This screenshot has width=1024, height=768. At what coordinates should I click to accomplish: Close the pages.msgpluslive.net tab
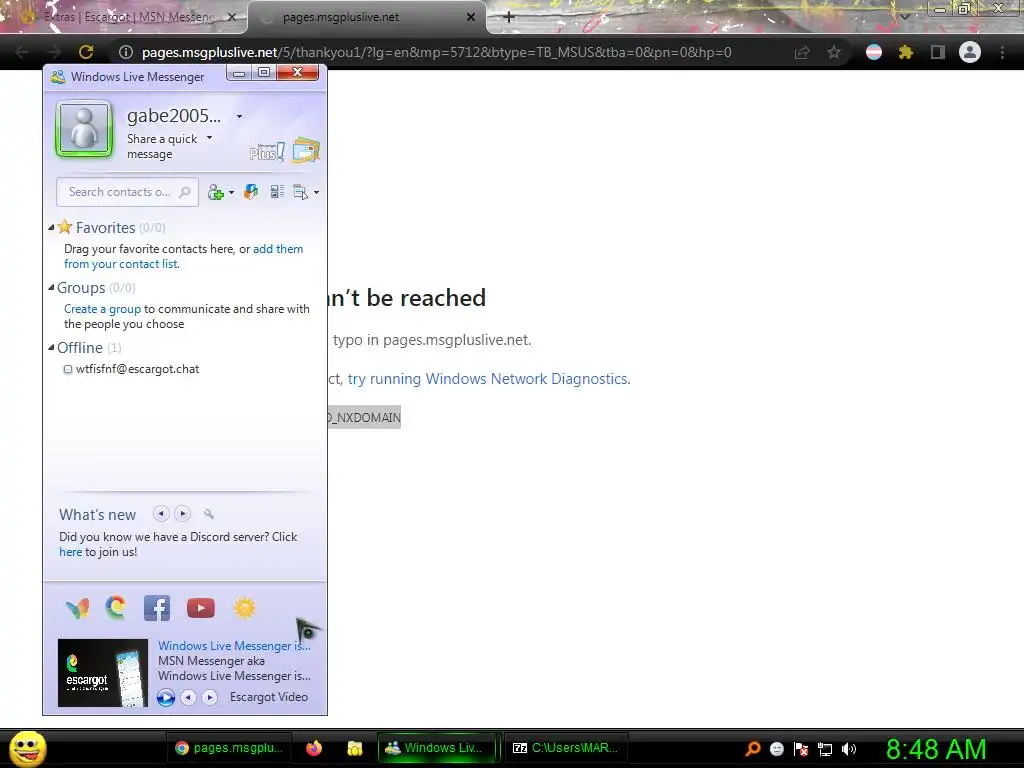point(471,17)
